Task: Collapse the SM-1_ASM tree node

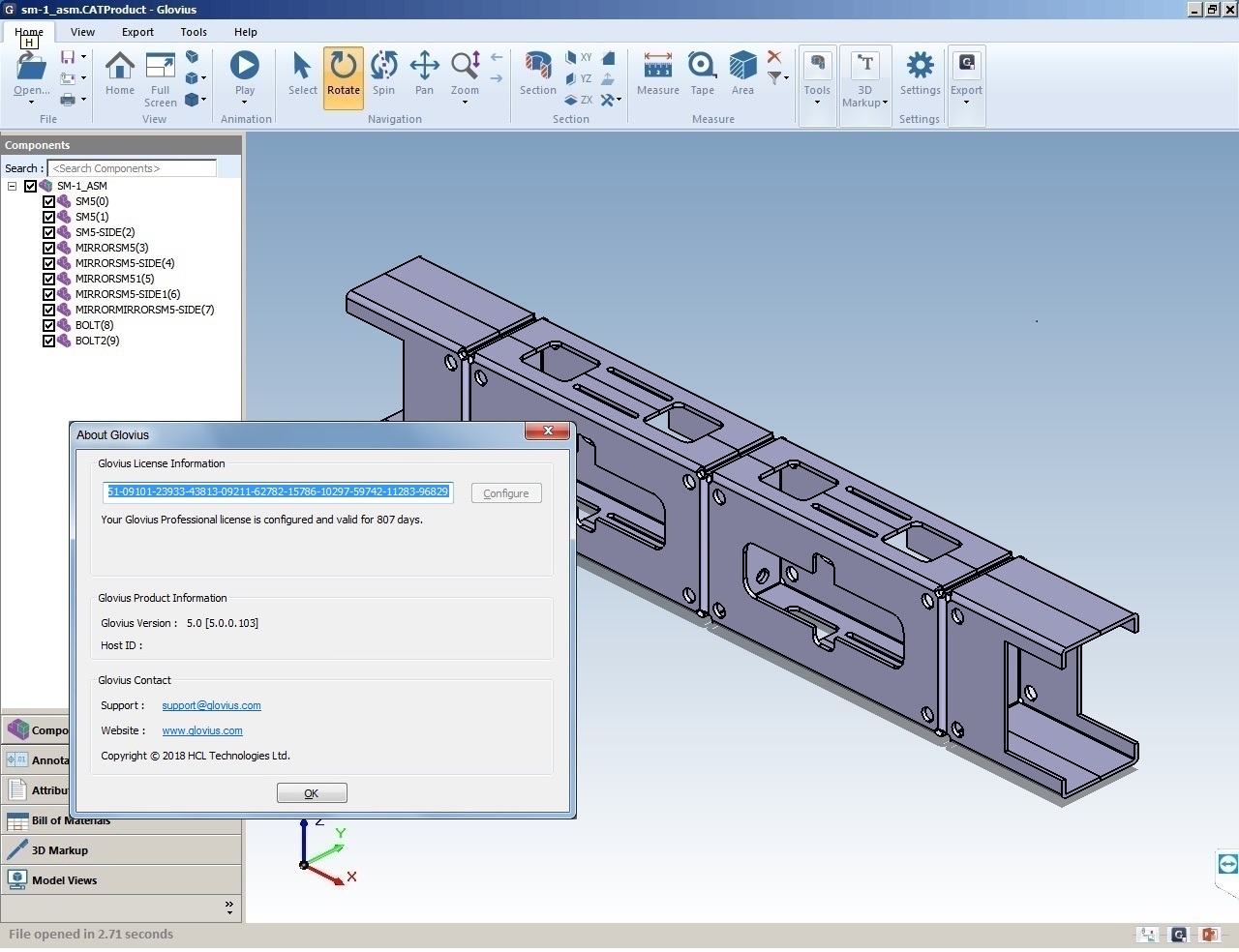Action: pos(13,186)
